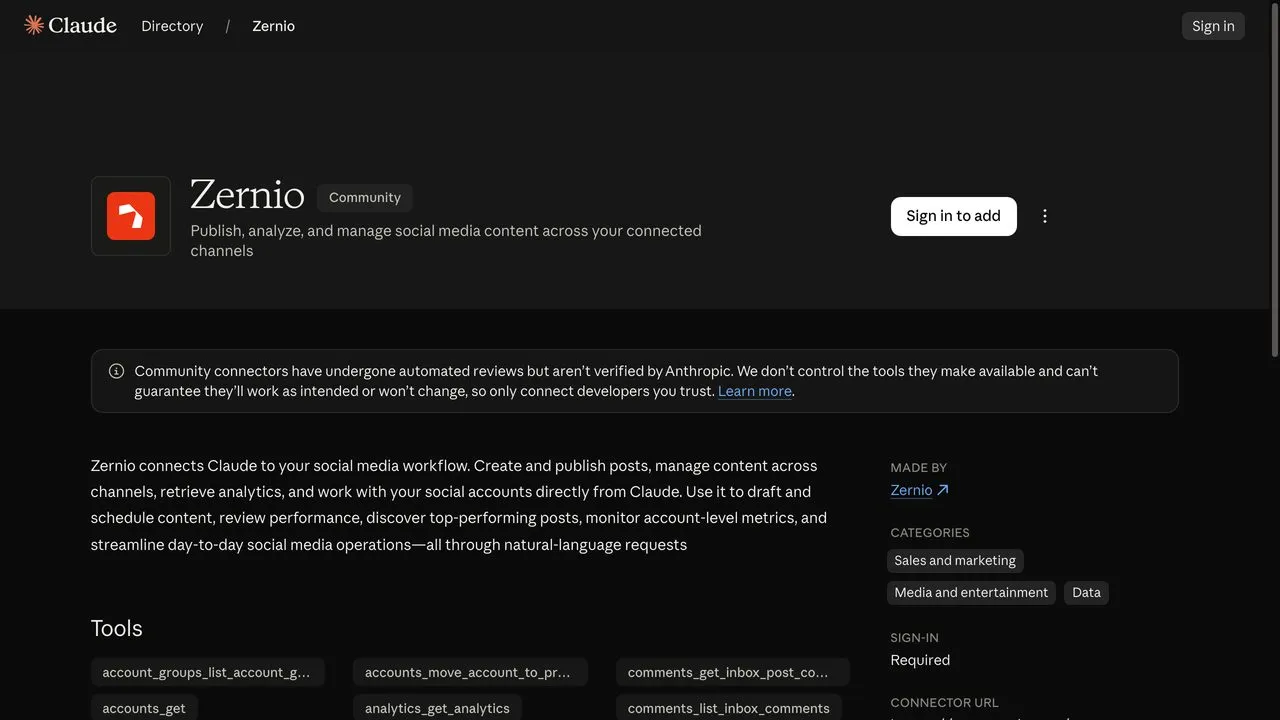This screenshot has height=720, width=1280.
Task: Click the Zernio page title heading
Action: (x=247, y=194)
